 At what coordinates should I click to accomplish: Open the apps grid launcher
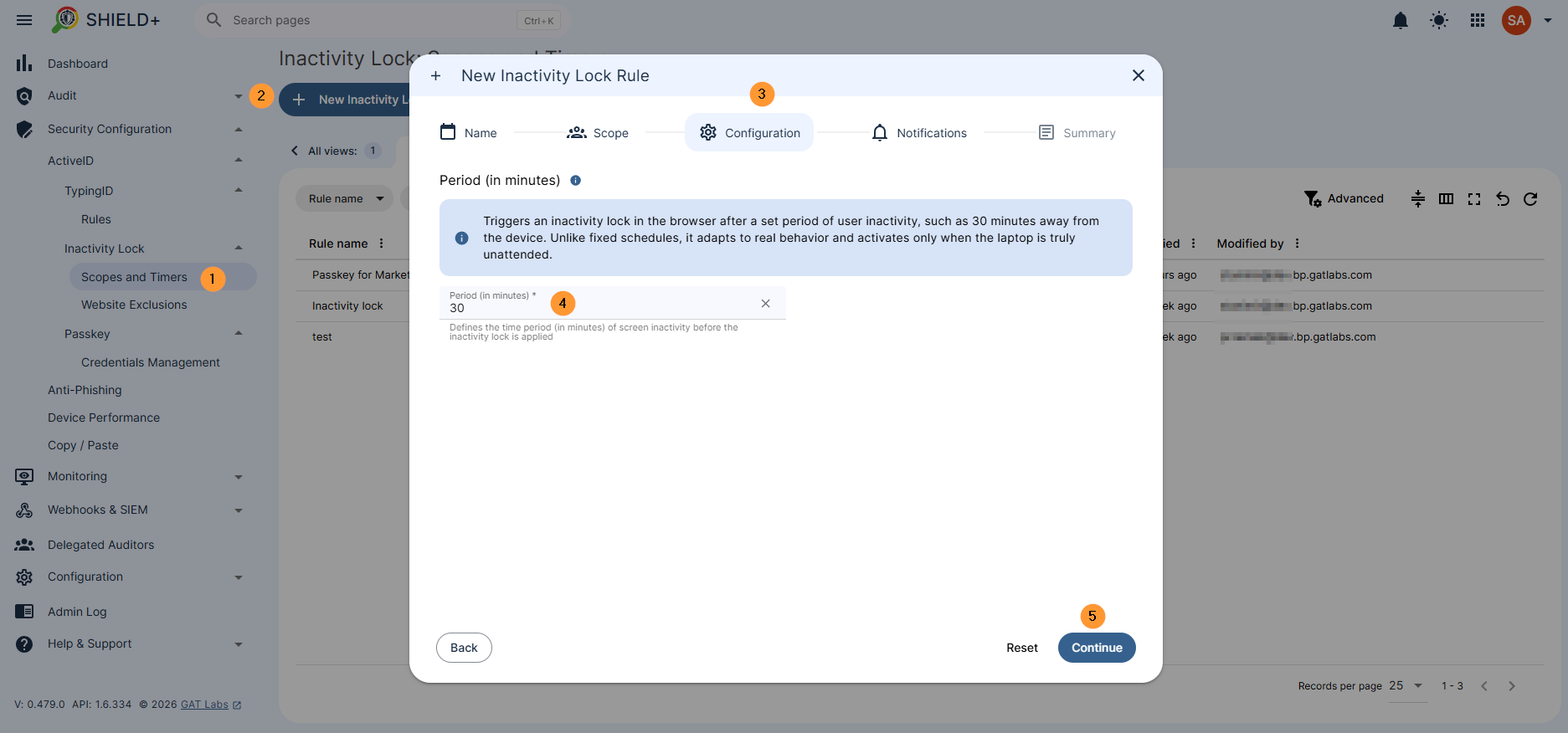click(x=1477, y=20)
